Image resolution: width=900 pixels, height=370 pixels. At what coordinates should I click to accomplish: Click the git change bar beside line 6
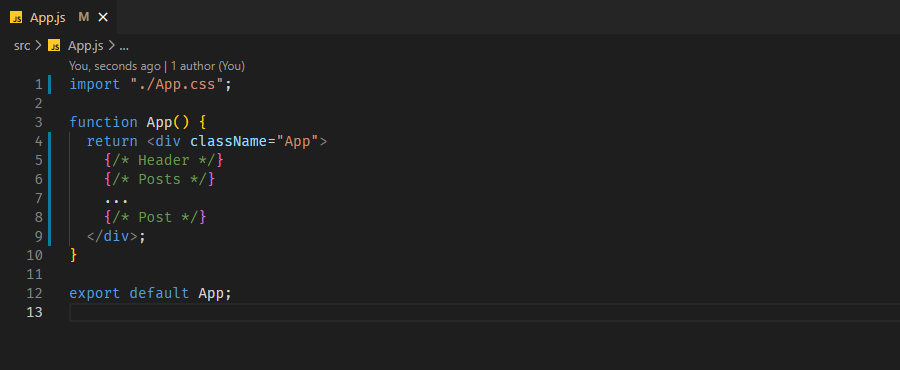(49, 179)
